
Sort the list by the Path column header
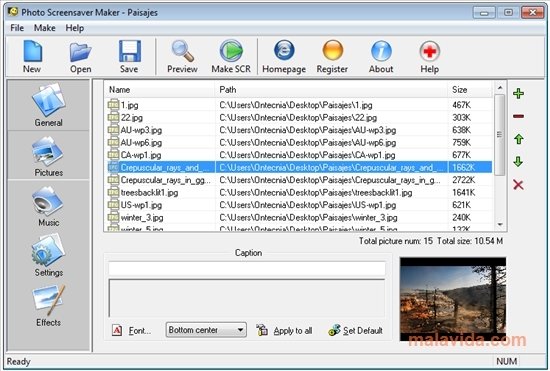pyautogui.click(x=331, y=90)
